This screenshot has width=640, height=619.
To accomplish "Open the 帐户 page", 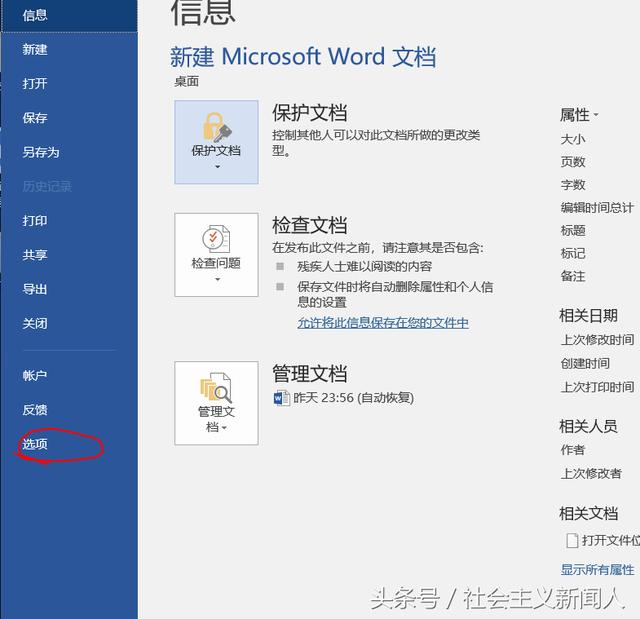I will tap(69, 375).
